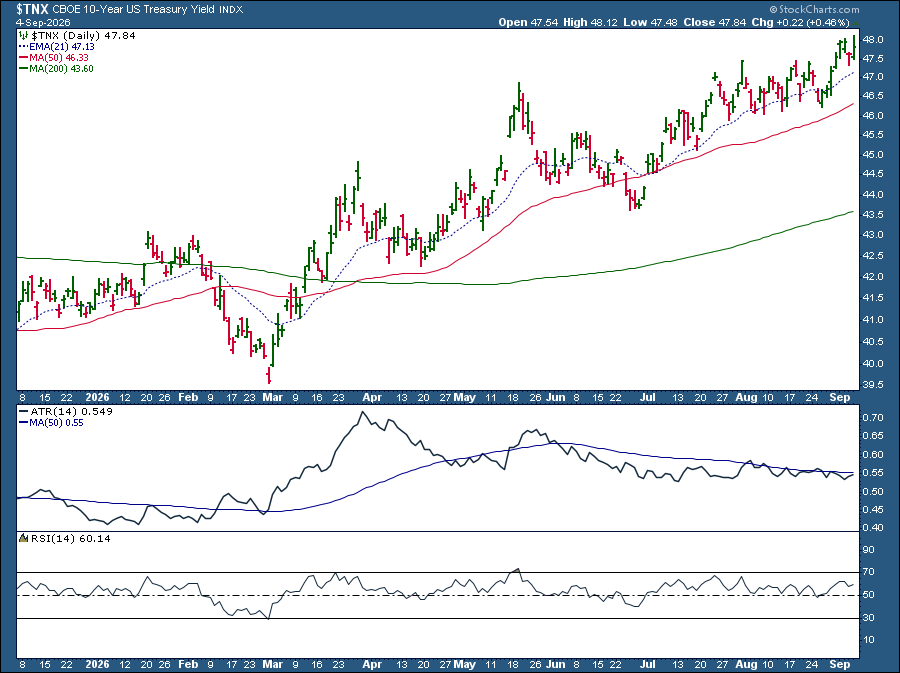Click the 46.0 price axis label
Screen dimensions: 900x673
[x=872, y=115]
